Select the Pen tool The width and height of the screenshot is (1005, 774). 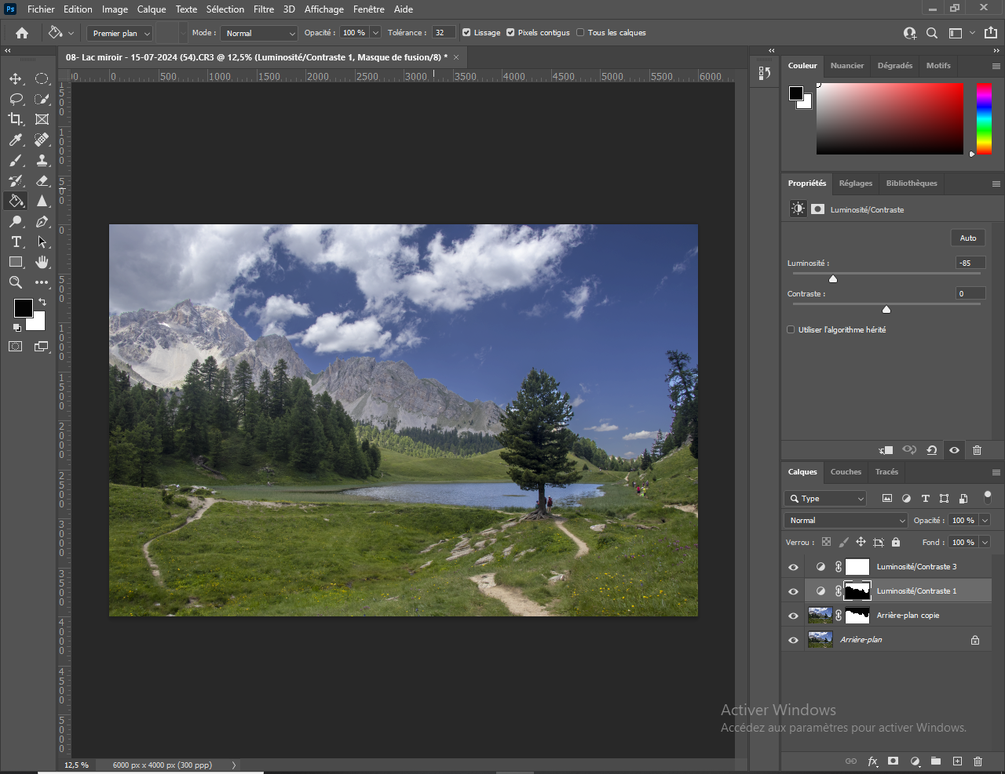[42, 222]
